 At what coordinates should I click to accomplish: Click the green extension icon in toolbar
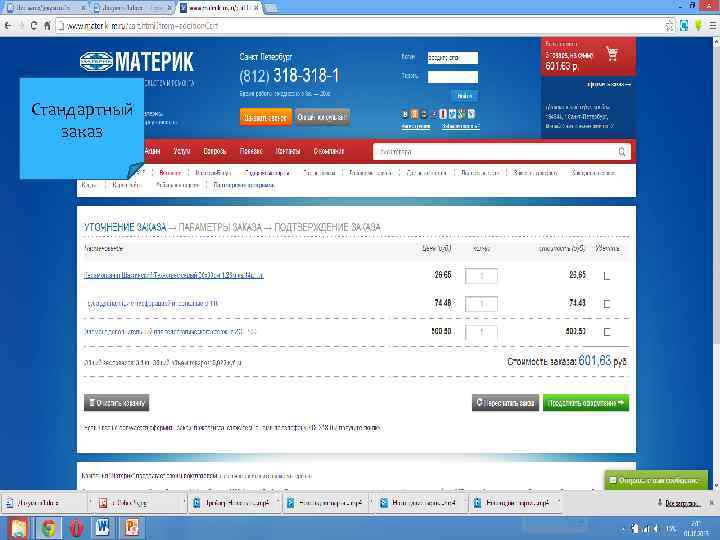[x=698, y=26]
